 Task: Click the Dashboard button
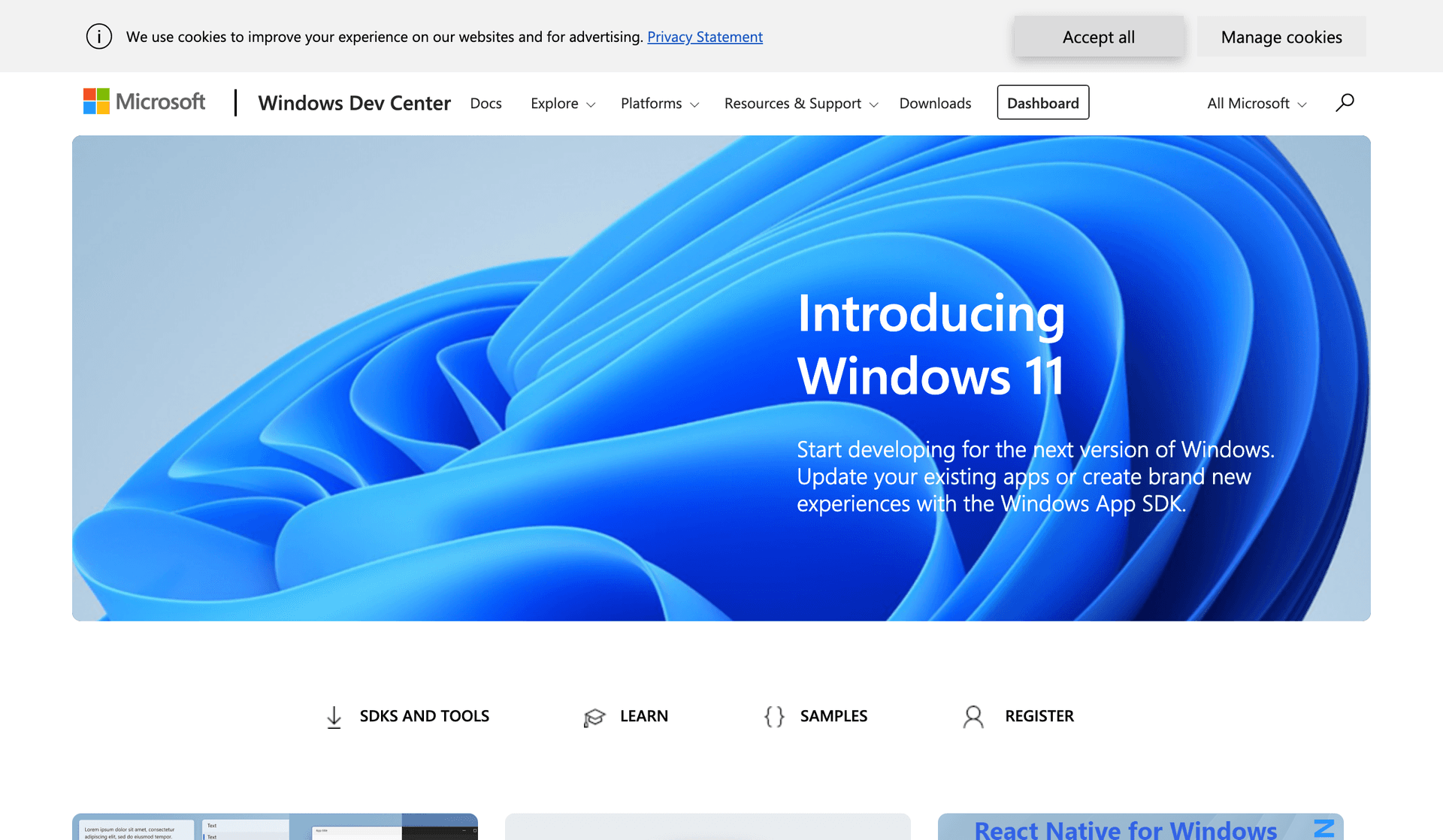1042,102
